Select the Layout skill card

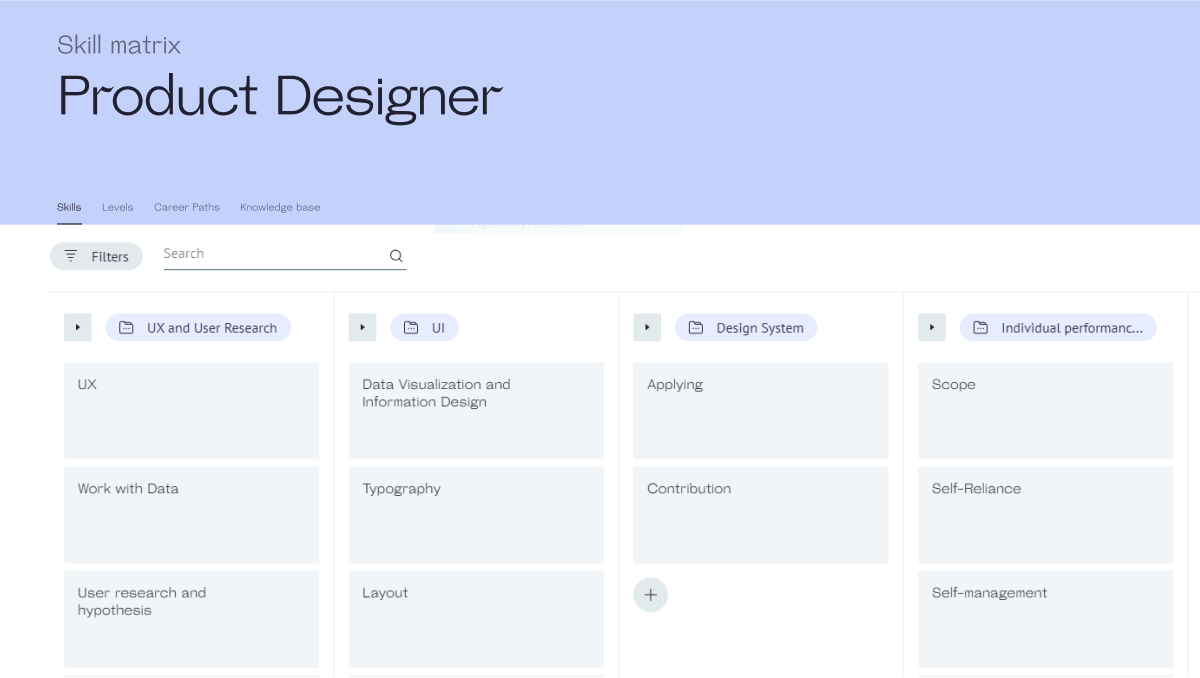click(476, 619)
